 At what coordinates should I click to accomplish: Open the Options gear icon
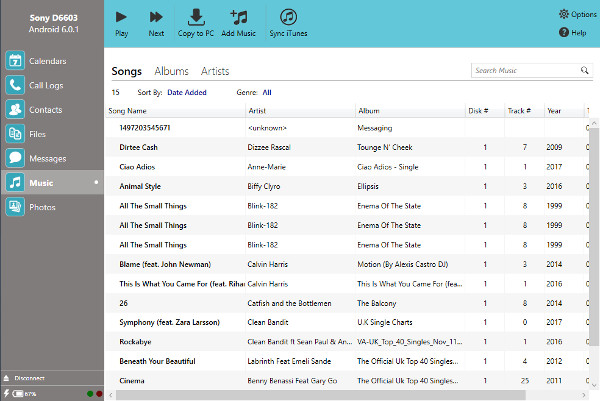click(x=564, y=14)
